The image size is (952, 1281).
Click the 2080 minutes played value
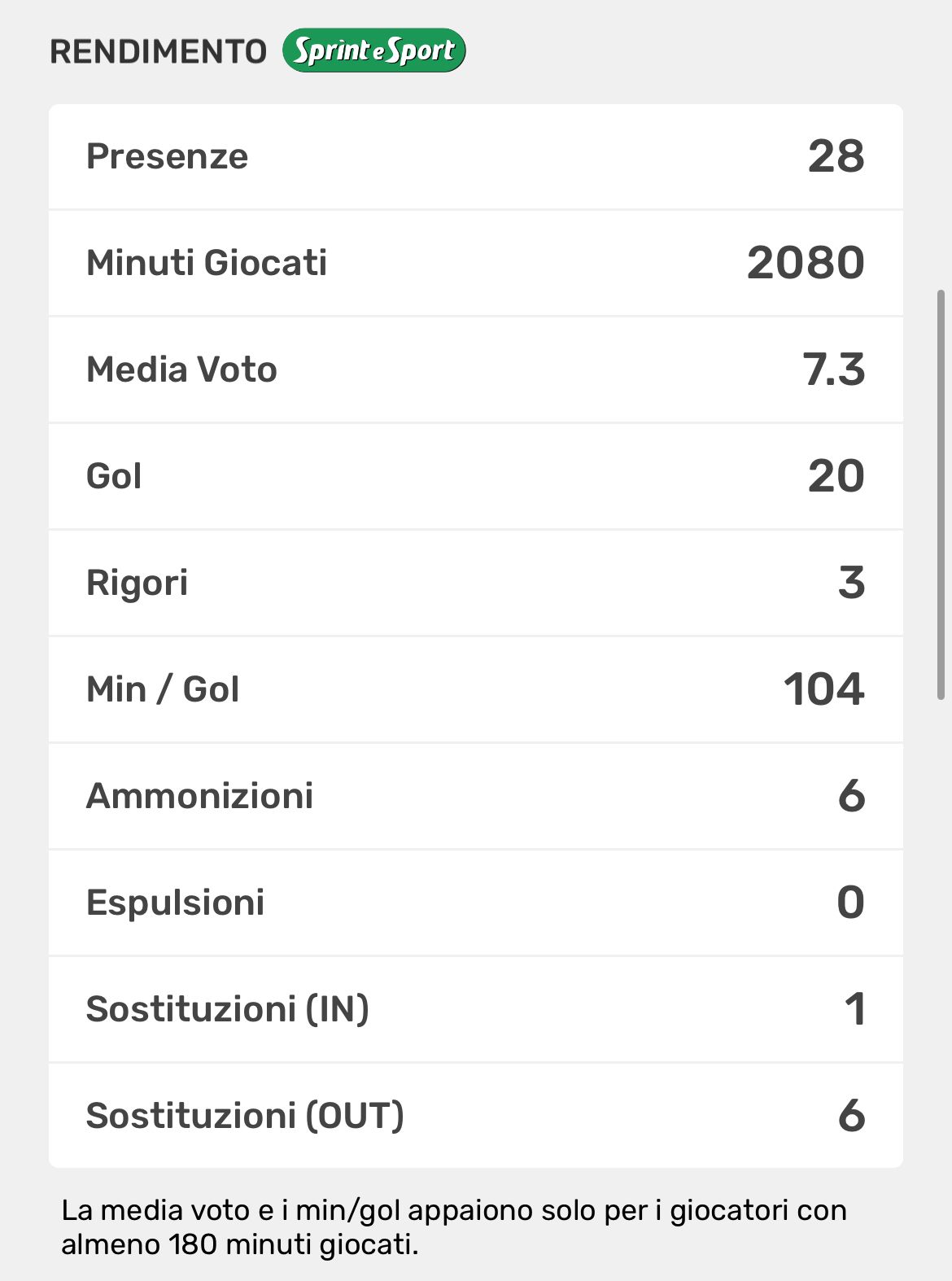(806, 263)
